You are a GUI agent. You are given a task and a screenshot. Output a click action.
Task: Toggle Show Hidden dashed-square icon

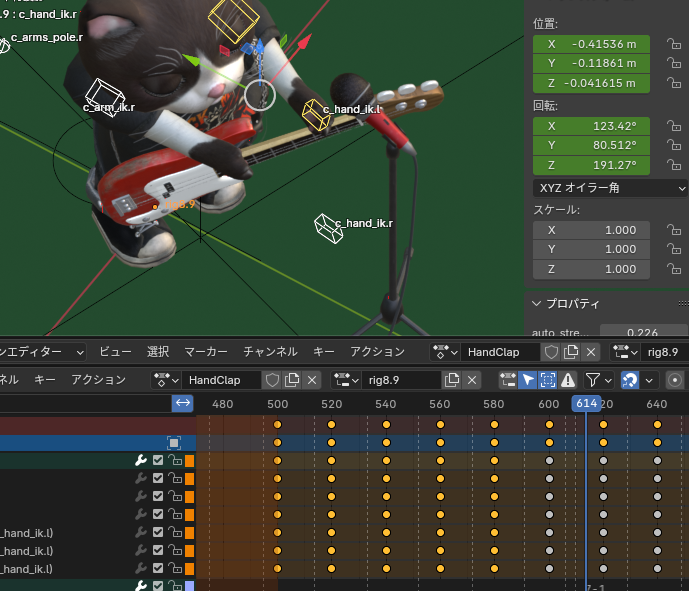tap(548, 380)
